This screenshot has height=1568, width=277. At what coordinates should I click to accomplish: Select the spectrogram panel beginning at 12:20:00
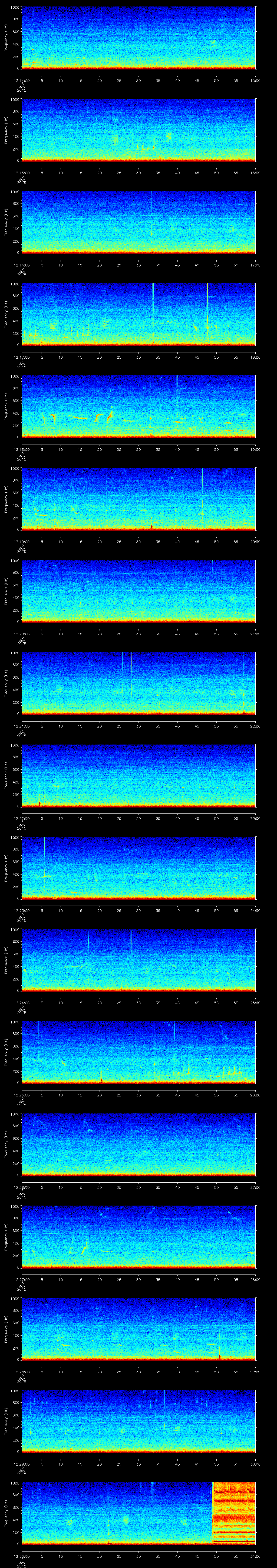point(139,591)
